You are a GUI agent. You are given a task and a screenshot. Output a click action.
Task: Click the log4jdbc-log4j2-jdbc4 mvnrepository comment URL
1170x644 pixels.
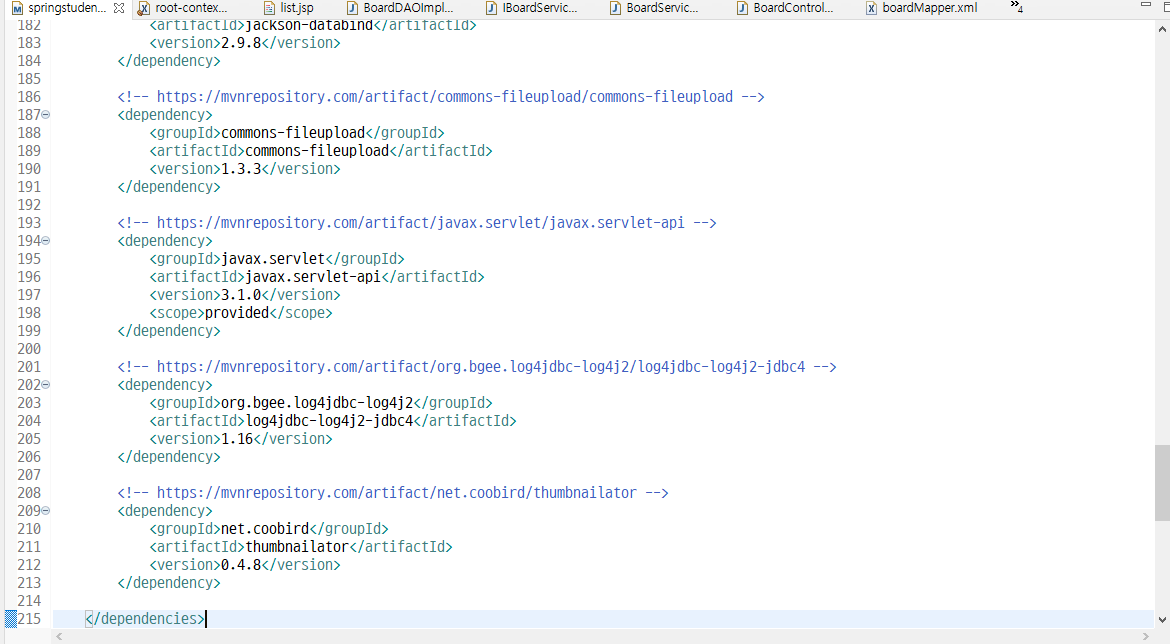[481, 367]
